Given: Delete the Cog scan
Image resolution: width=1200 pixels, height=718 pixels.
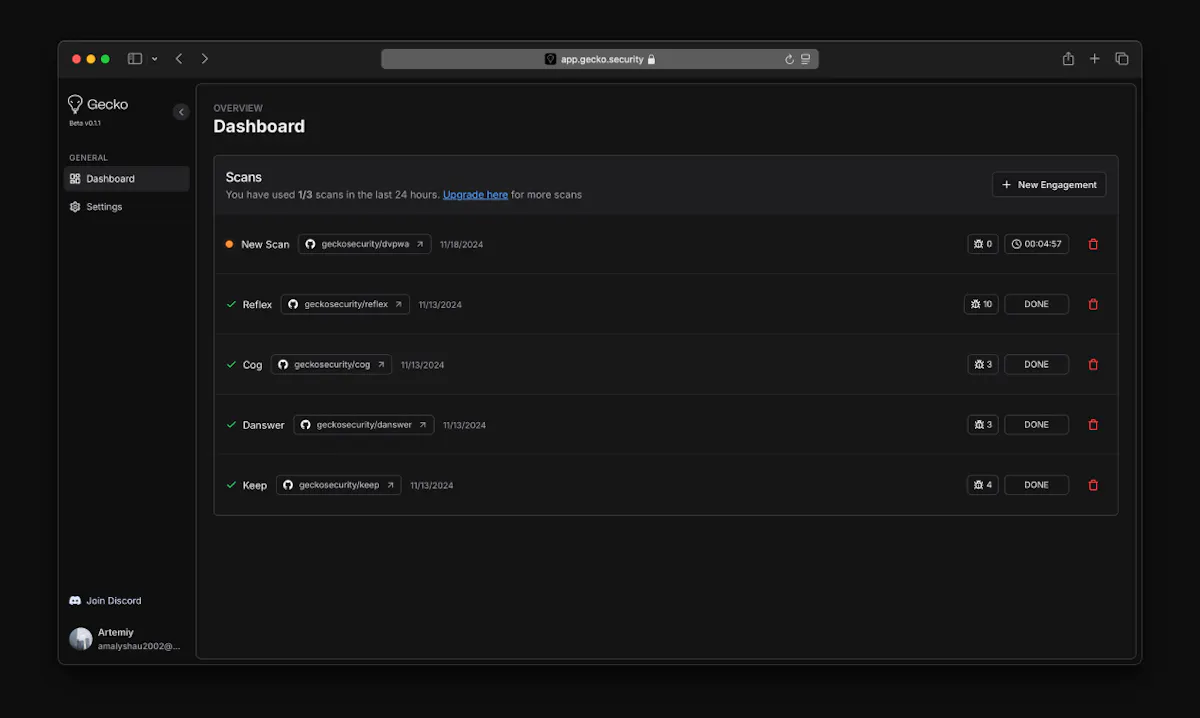Looking at the screenshot, I should pyautogui.click(x=1093, y=364).
